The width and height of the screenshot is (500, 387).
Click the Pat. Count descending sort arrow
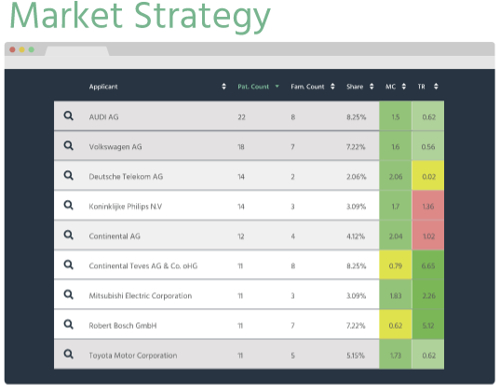277,86
